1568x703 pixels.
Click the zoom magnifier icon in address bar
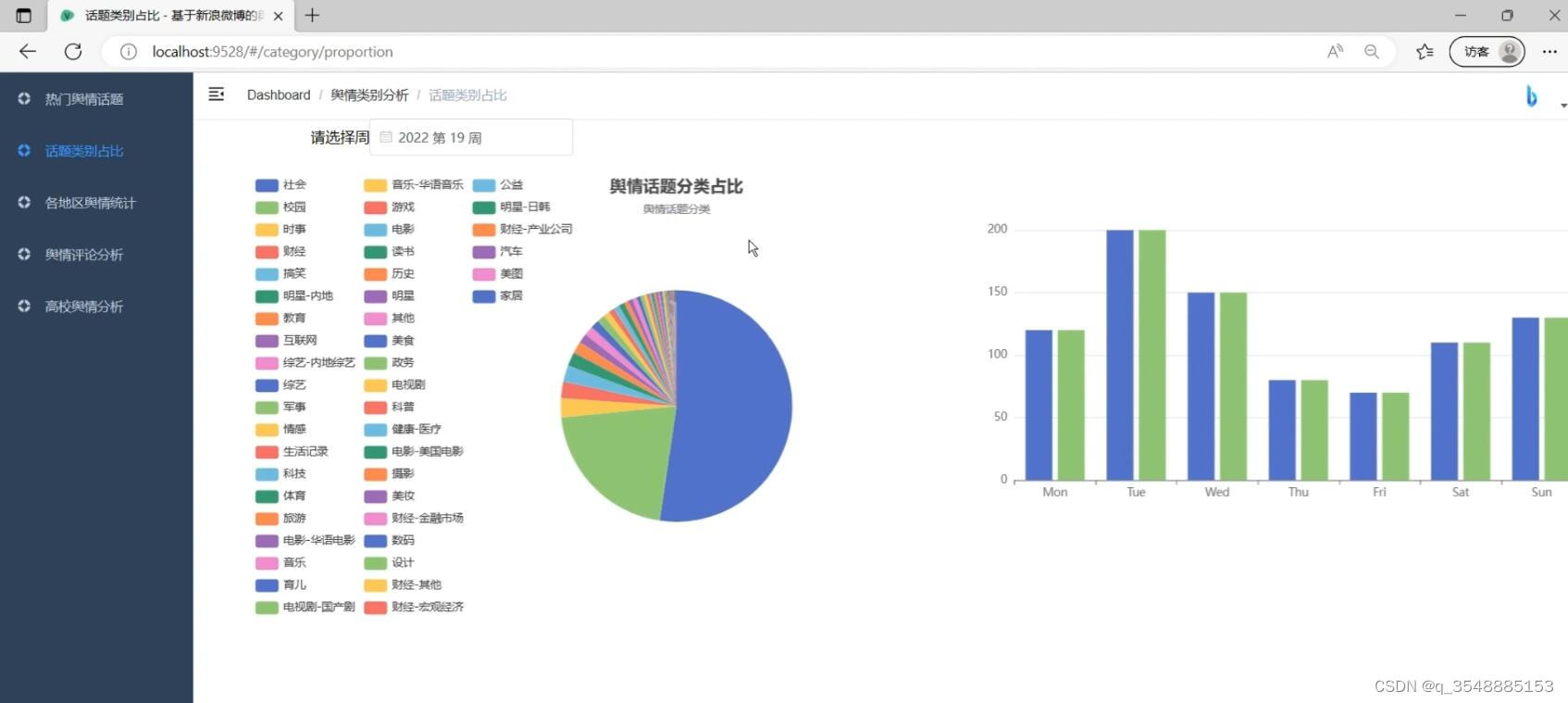(x=1372, y=52)
